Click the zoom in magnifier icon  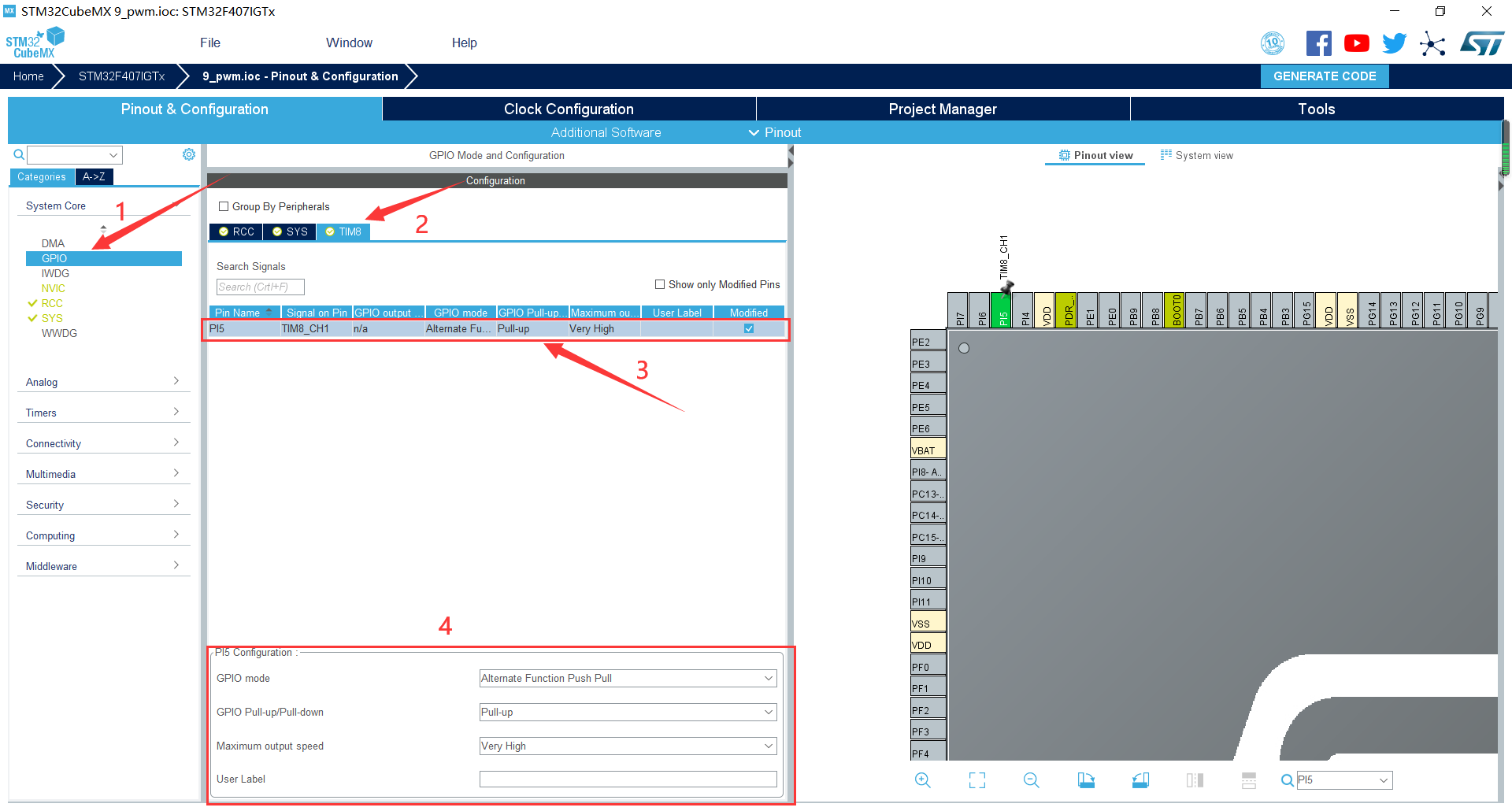922,780
